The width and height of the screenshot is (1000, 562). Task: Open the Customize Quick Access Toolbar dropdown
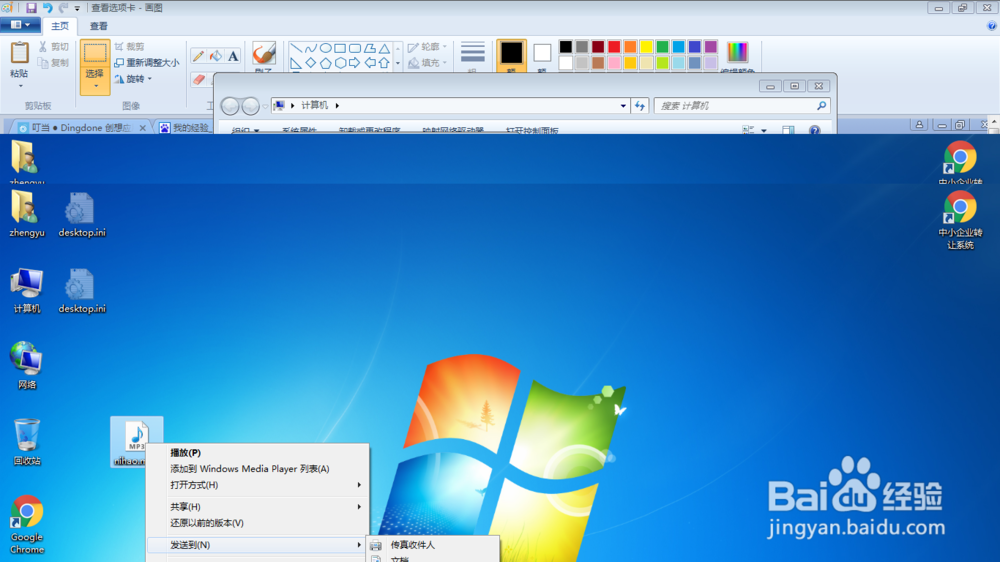(x=77, y=8)
